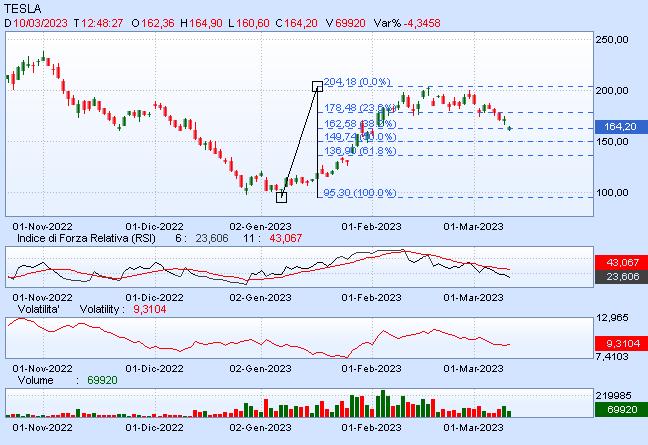Click the blue 164,20 current price badge
The height and width of the screenshot is (445, 648).
621,127
